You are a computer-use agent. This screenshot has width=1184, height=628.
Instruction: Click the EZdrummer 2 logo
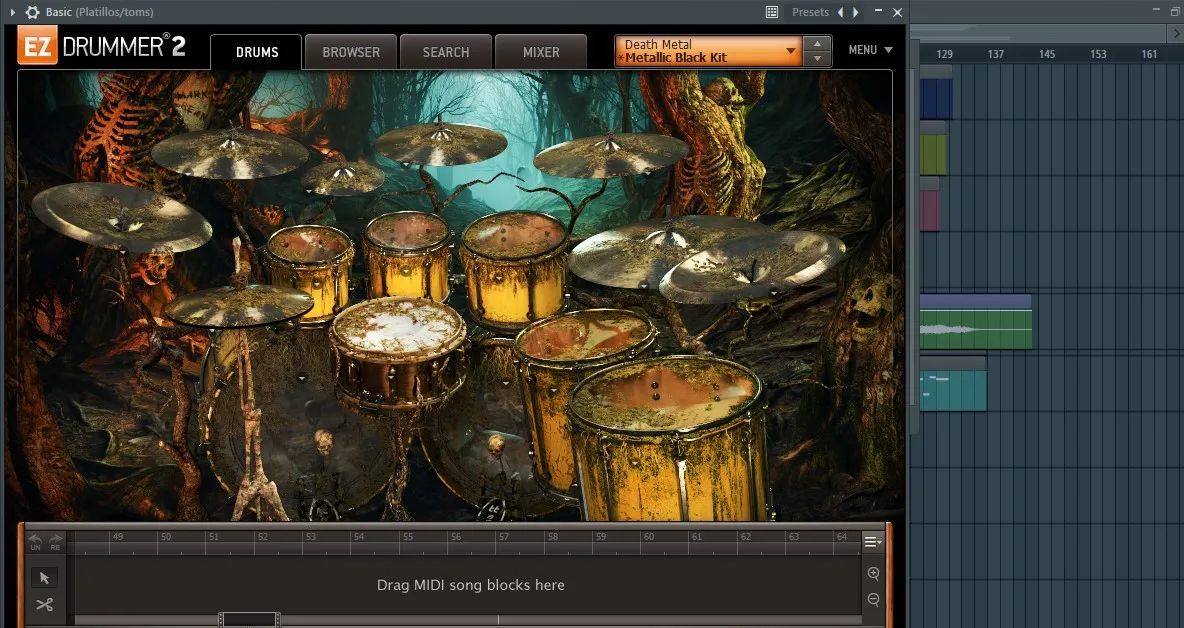pyautogui.click(x=102, y=46)
